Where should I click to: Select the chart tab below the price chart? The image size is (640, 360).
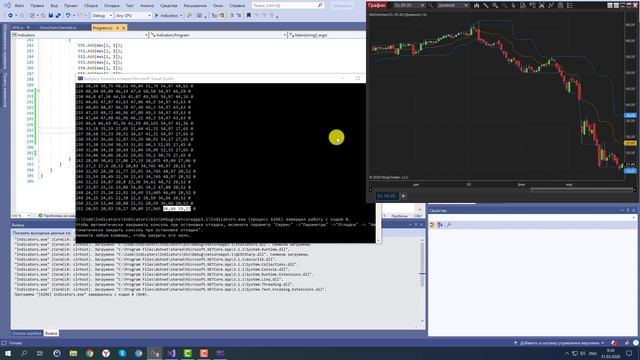[387, 196]
